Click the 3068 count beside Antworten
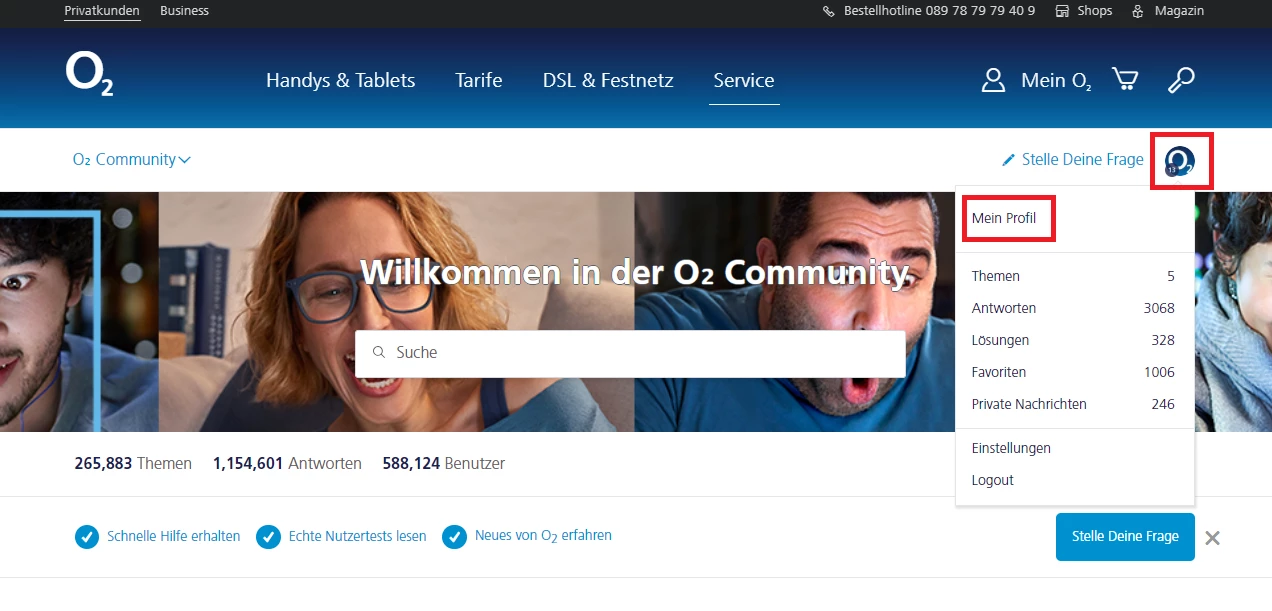The image size is (1272, 611). pyautogui.click(x=1159, y=308)
